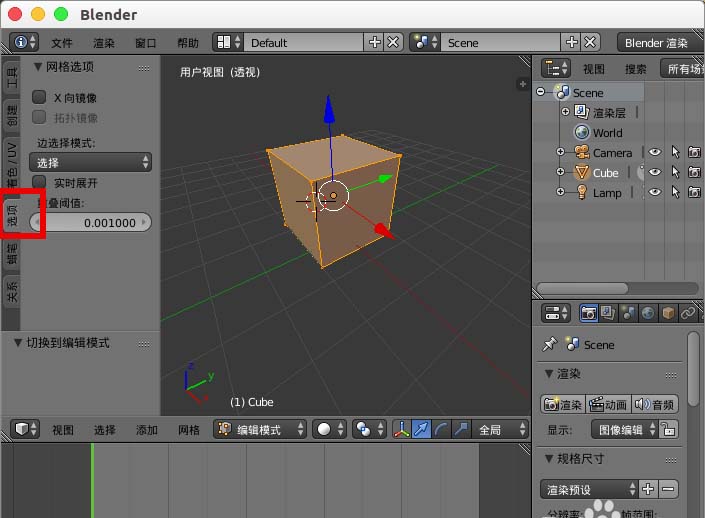Switch to the 工具 tool shelf tab
The width and height of the screenshot is (705, 518).
click(12, 76)
